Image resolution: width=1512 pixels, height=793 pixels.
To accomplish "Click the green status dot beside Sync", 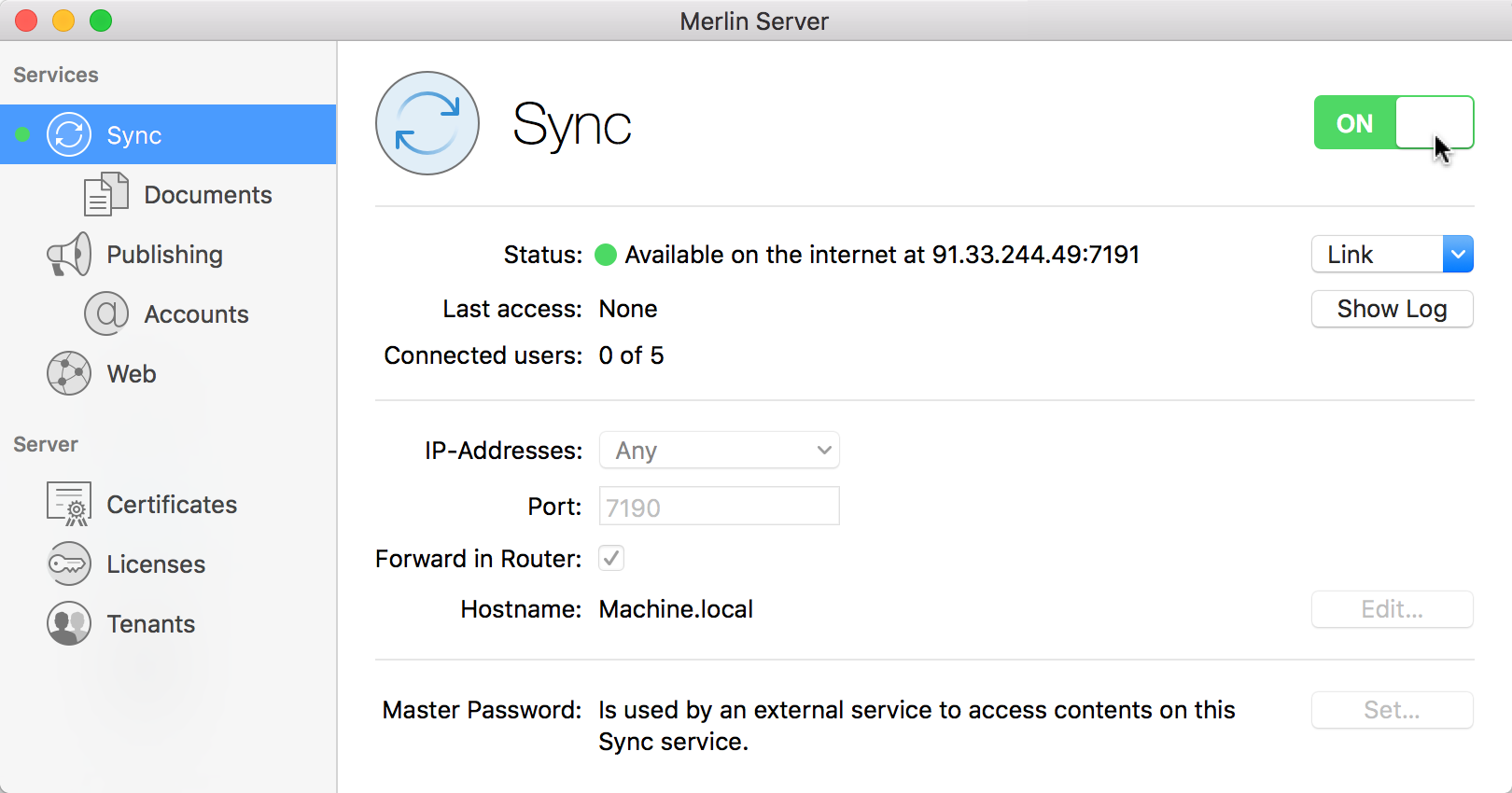I will point(22,134).
